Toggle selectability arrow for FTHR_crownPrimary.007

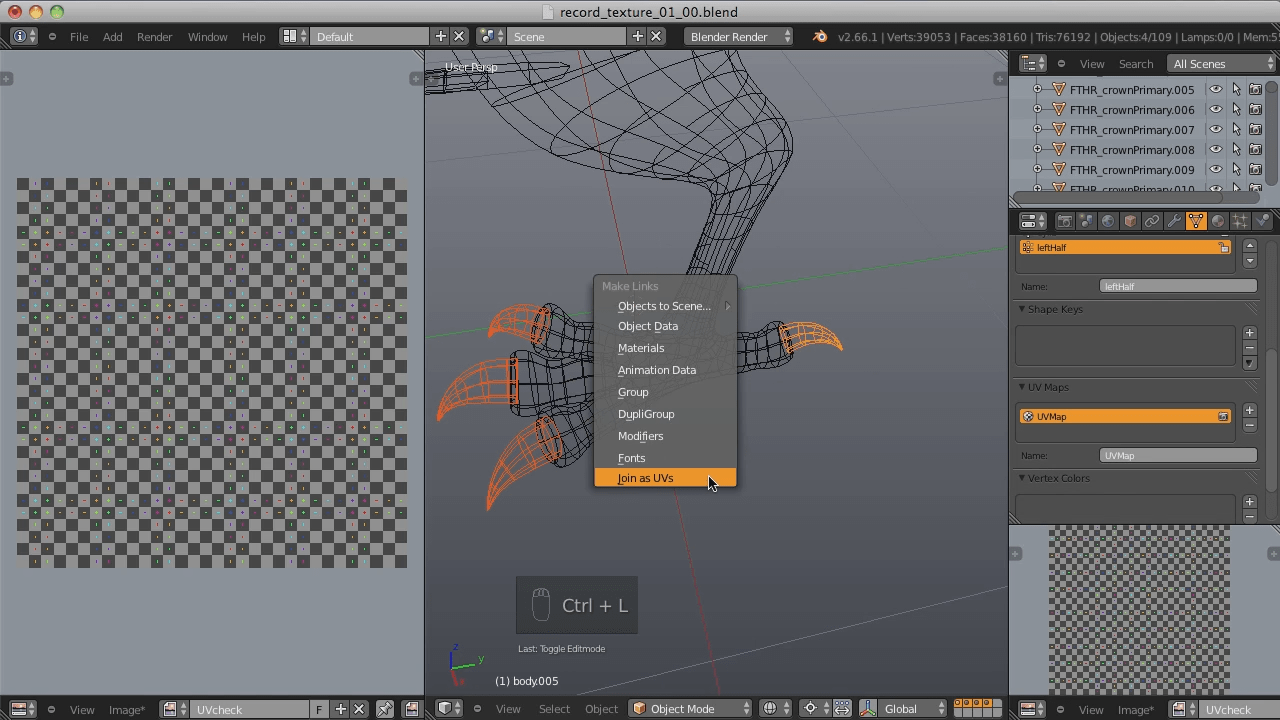pos(1236,129)
